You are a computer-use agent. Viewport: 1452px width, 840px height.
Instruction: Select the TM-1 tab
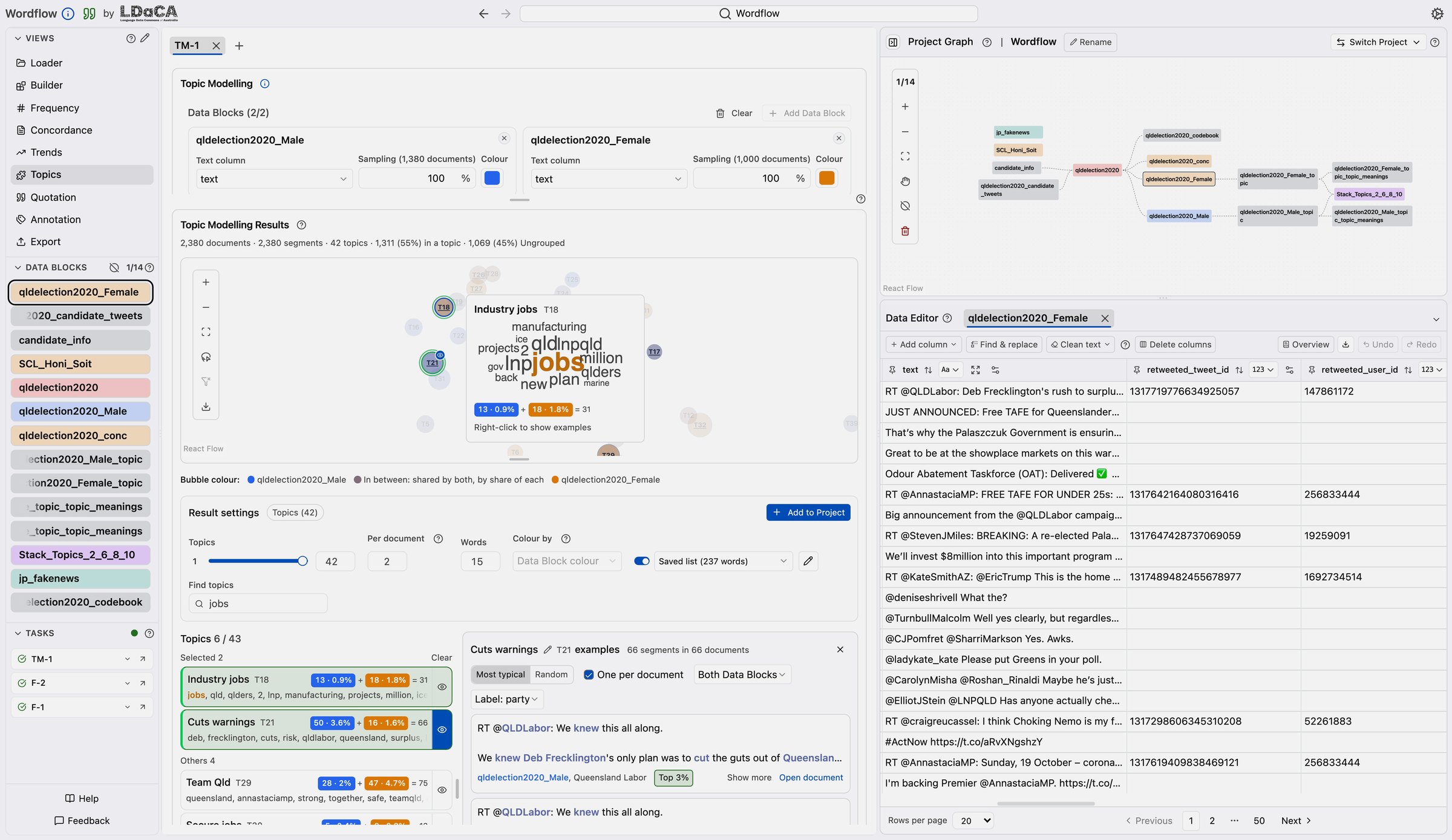click(187, 46)
